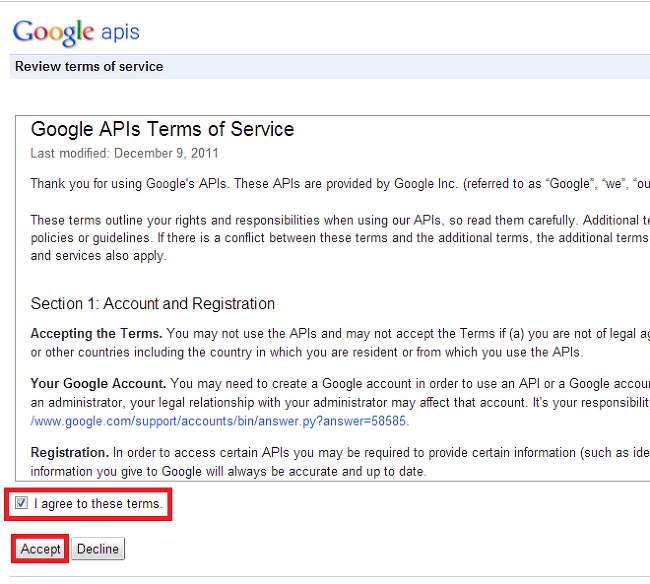Click the Decline button
The width and height of the screenshot is (650, 584).
pyautogui.click(x=98, y=549)
